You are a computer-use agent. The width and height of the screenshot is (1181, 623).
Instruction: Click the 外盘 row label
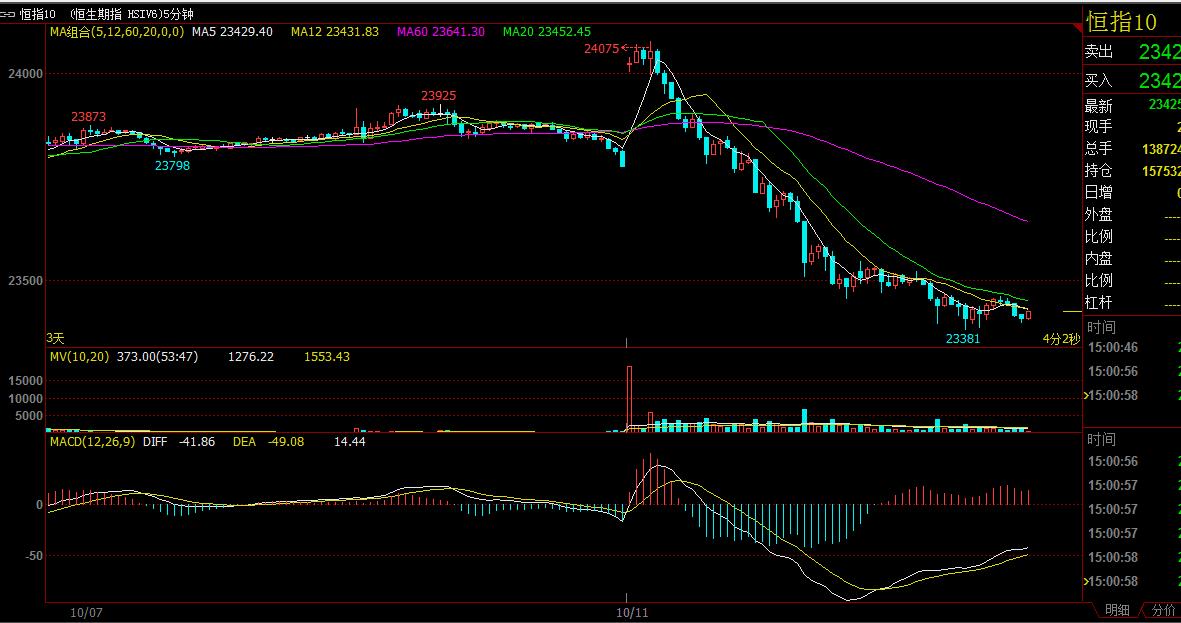coord(1098,215)
